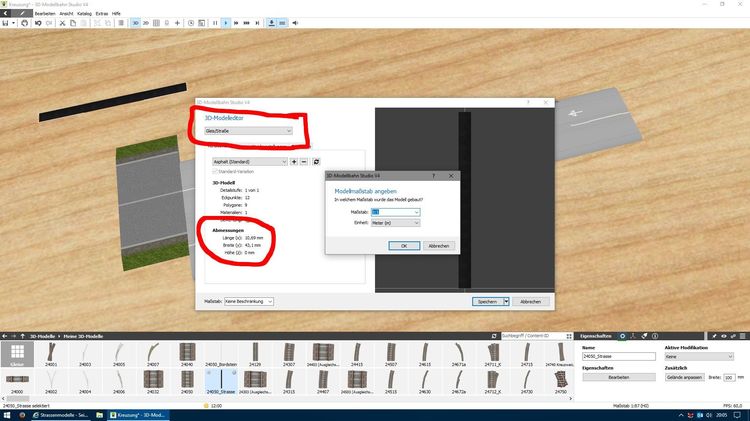Select the 24001 track thumbnail
The image size is (750, 421).
click(51, 355)
